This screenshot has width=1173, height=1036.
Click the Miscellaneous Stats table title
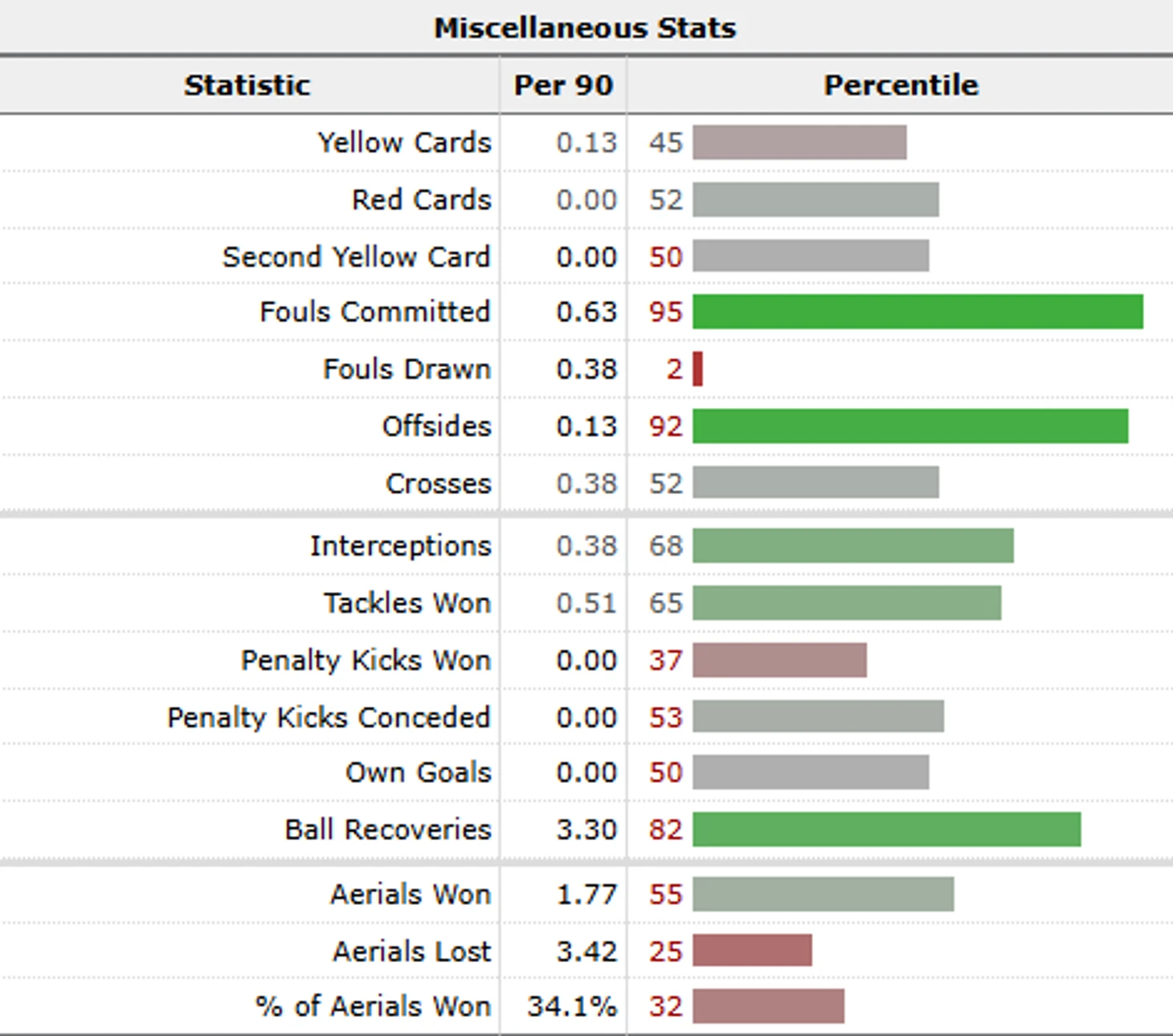click(585, 28)
